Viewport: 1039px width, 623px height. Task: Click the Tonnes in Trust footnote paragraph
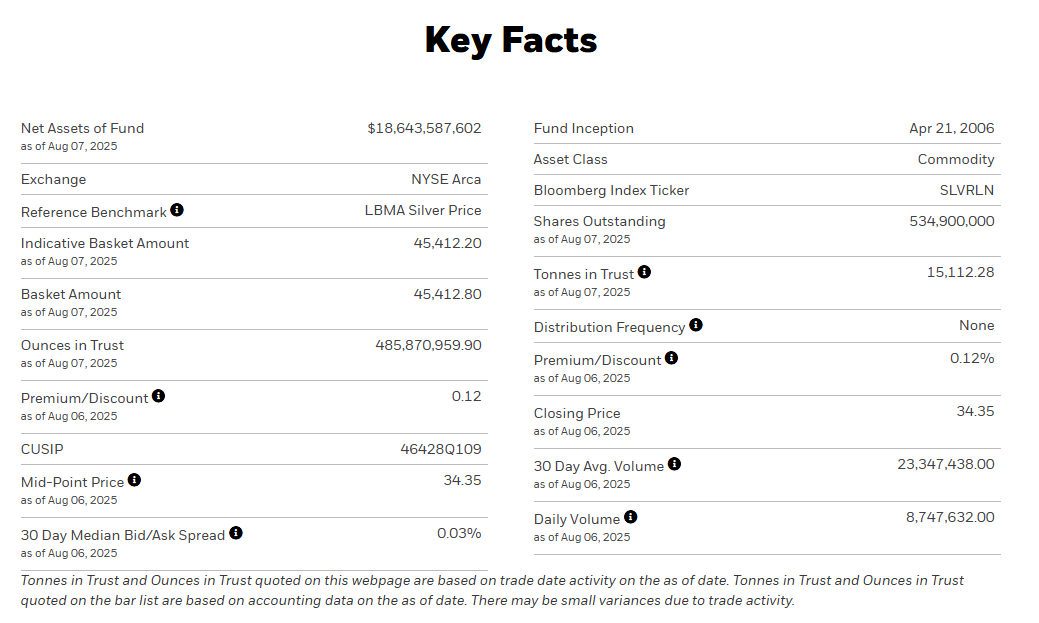click(x=492, y=590)
